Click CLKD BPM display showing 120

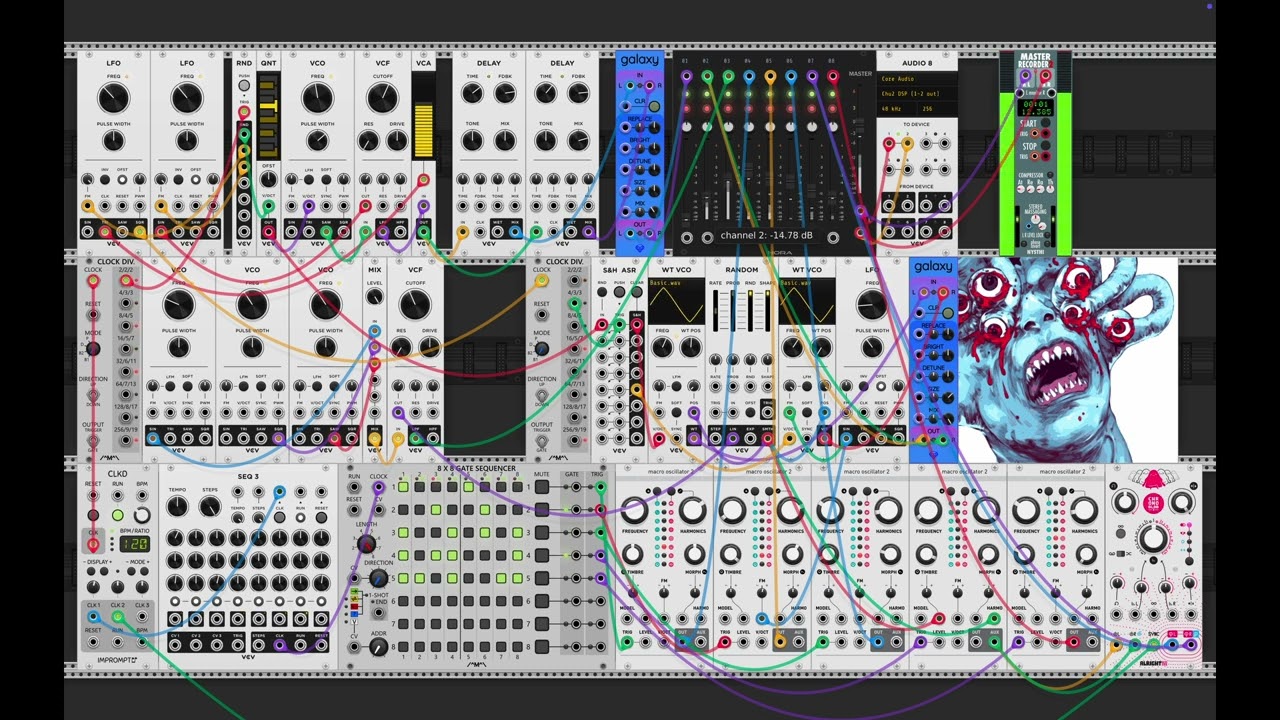(x=134, y=544)
